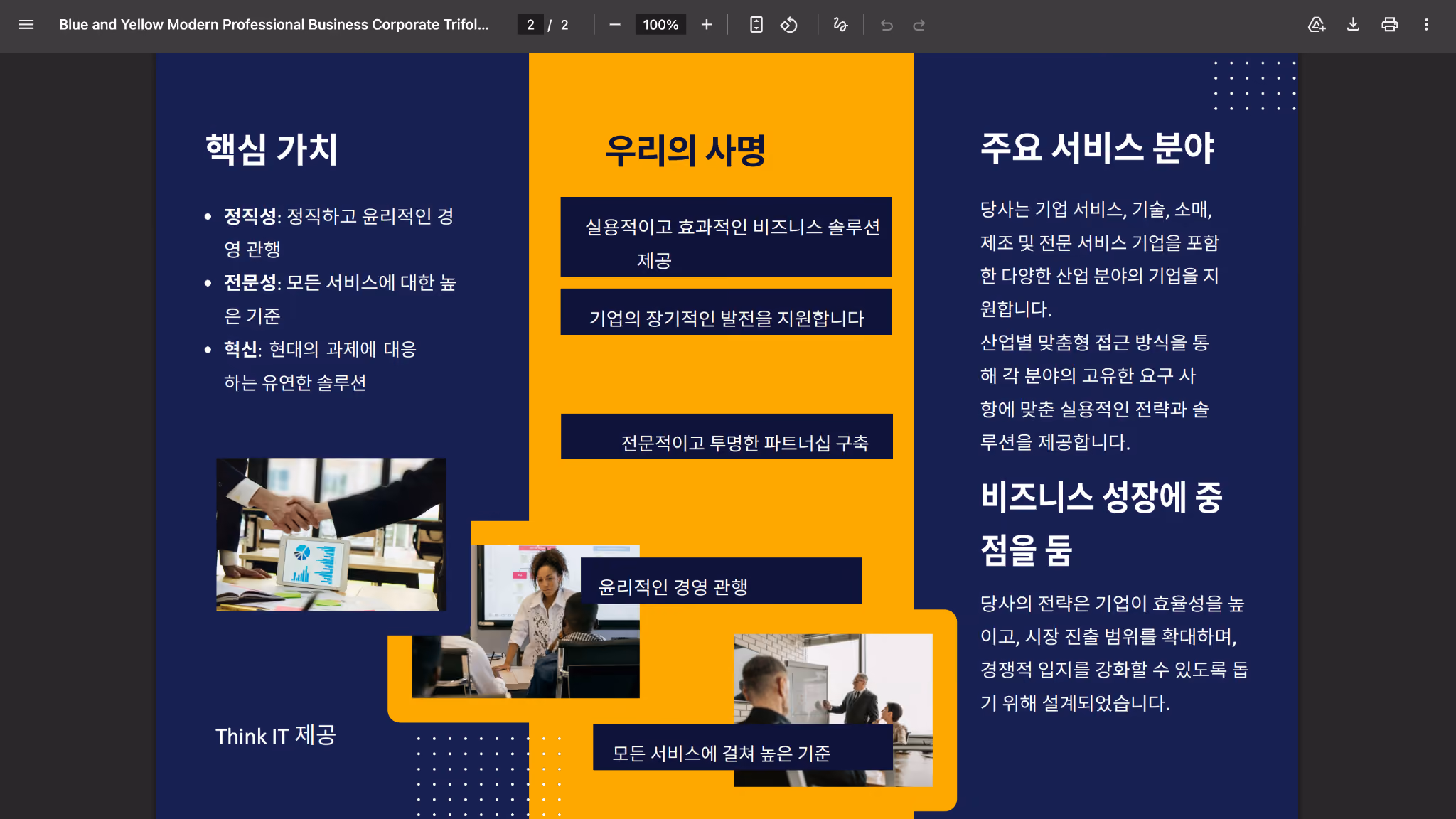Undo the last annotation
This screenshot has height=819, width=1456.
(x=887, y=25)
